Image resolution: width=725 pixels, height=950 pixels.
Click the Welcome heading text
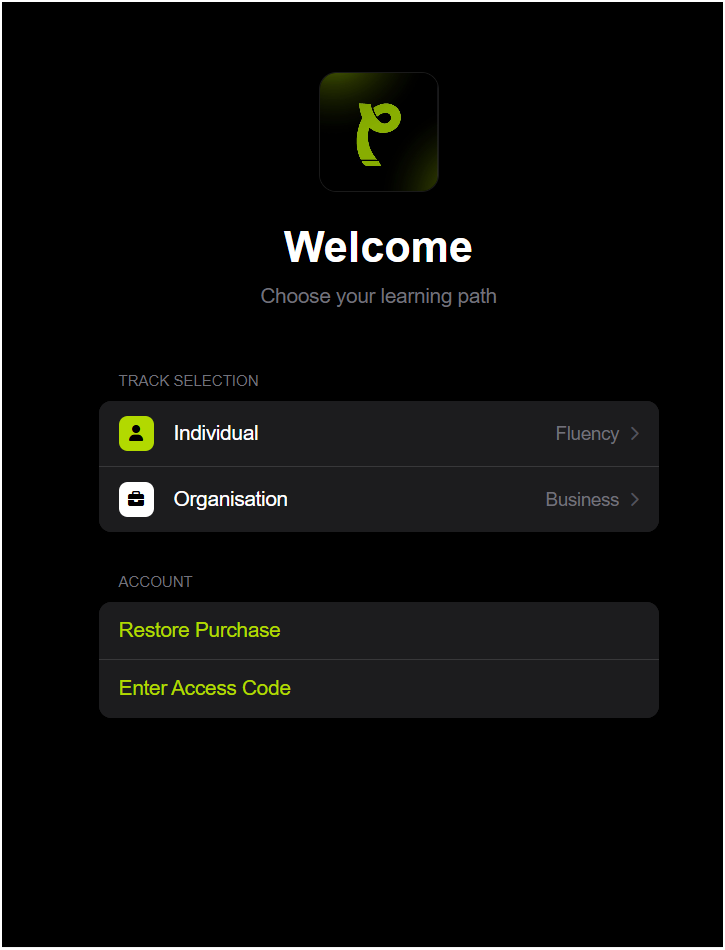point(379,247)
